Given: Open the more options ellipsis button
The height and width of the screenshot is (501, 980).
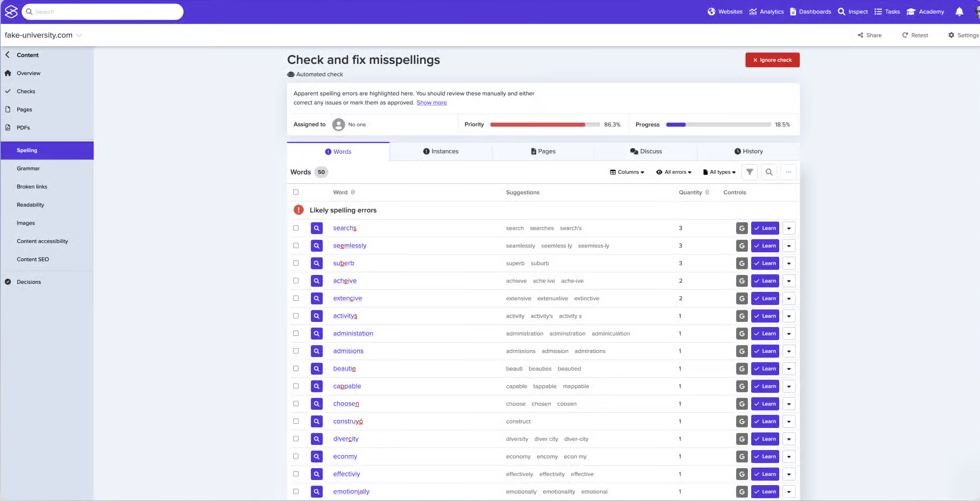Looking at the screenshot, I should [789, 172].
